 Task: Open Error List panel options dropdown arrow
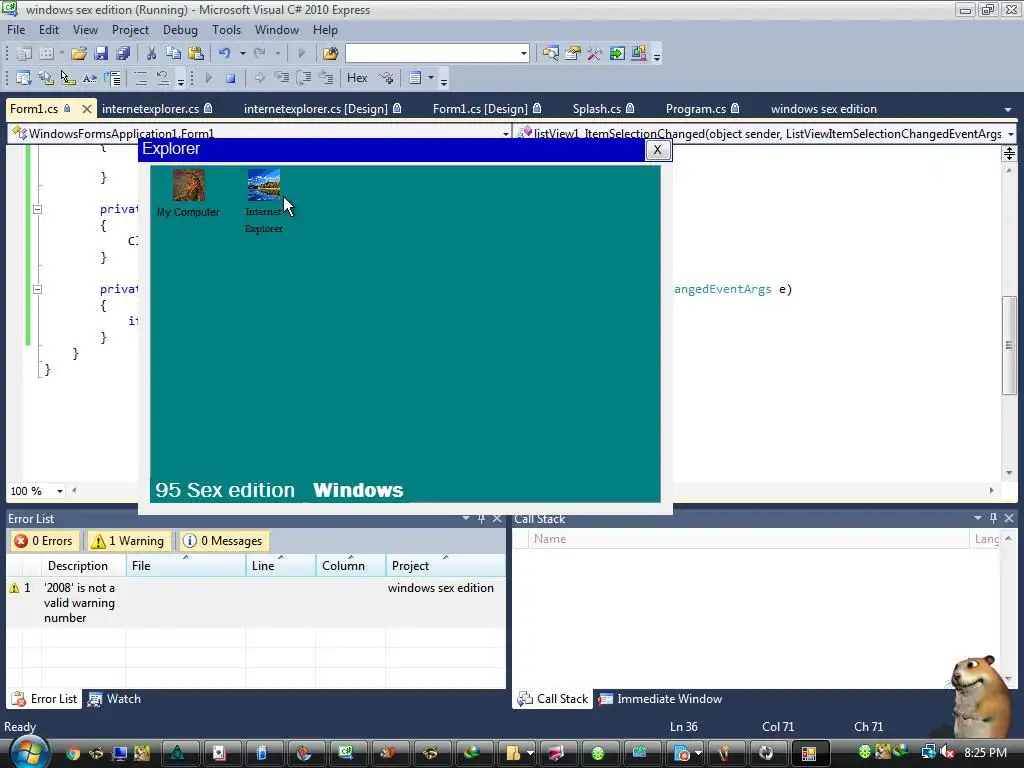click(466, 518)
